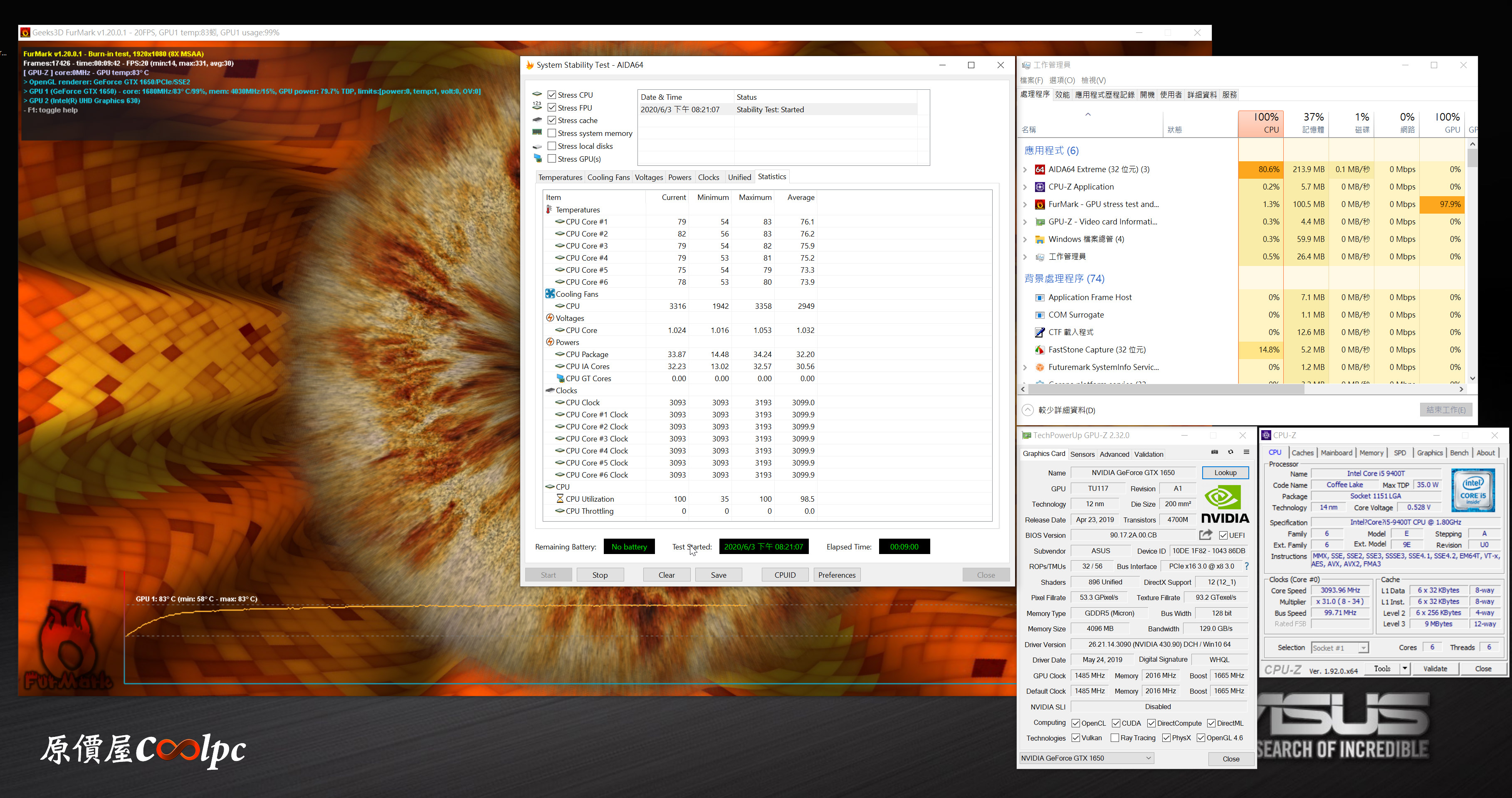Switch to Cooling Fans tab in AIDA64

[608, 177]
